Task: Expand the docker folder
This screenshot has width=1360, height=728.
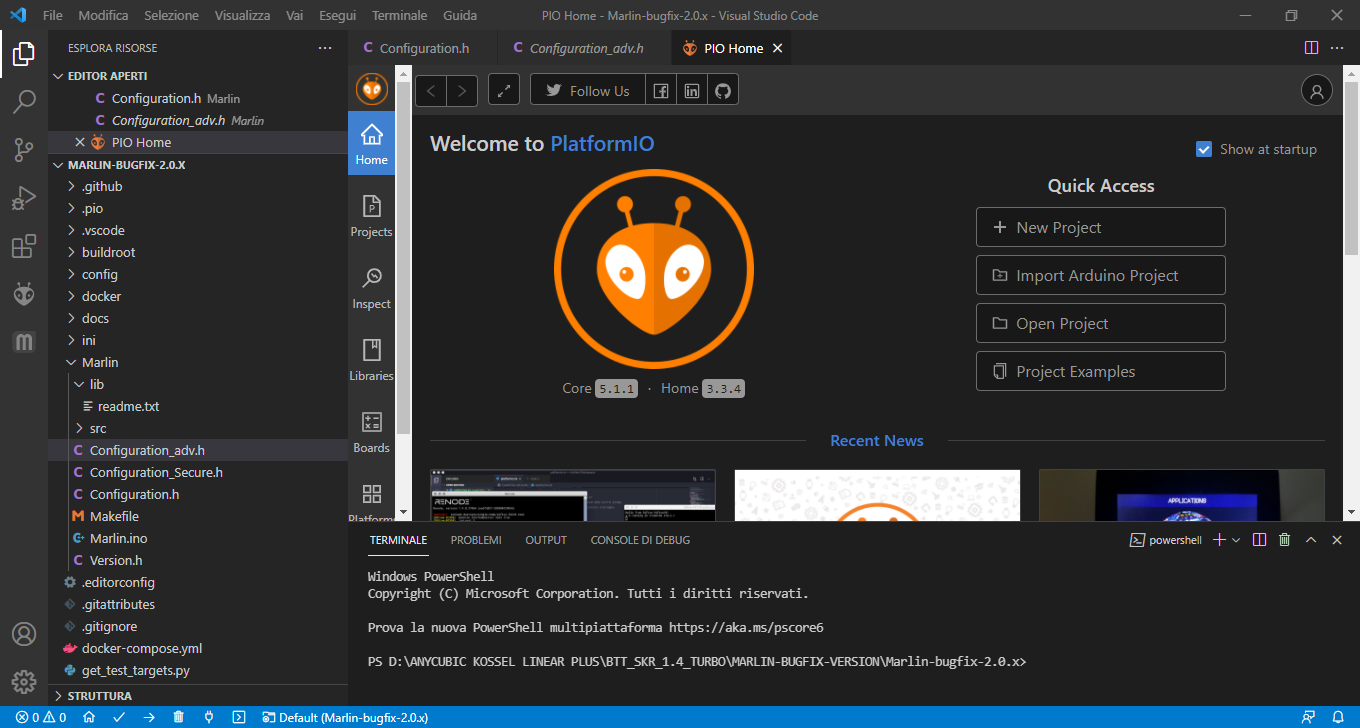Action: [x=198, y=296]
